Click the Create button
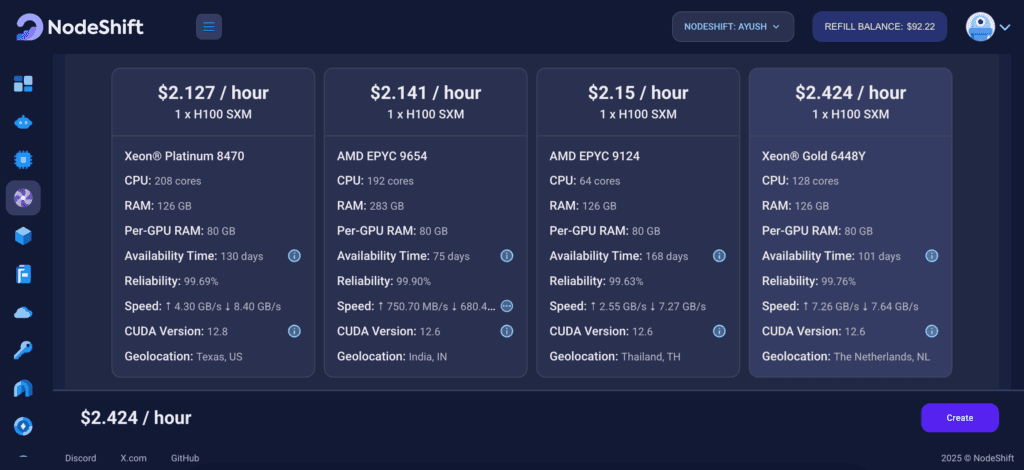Image resolution: width=1024 pixels, height=470 pixels. [960, 418]
